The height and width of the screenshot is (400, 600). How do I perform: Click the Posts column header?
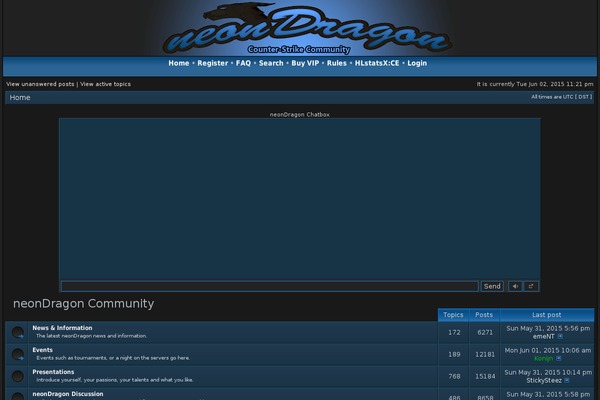pos(484,315)
